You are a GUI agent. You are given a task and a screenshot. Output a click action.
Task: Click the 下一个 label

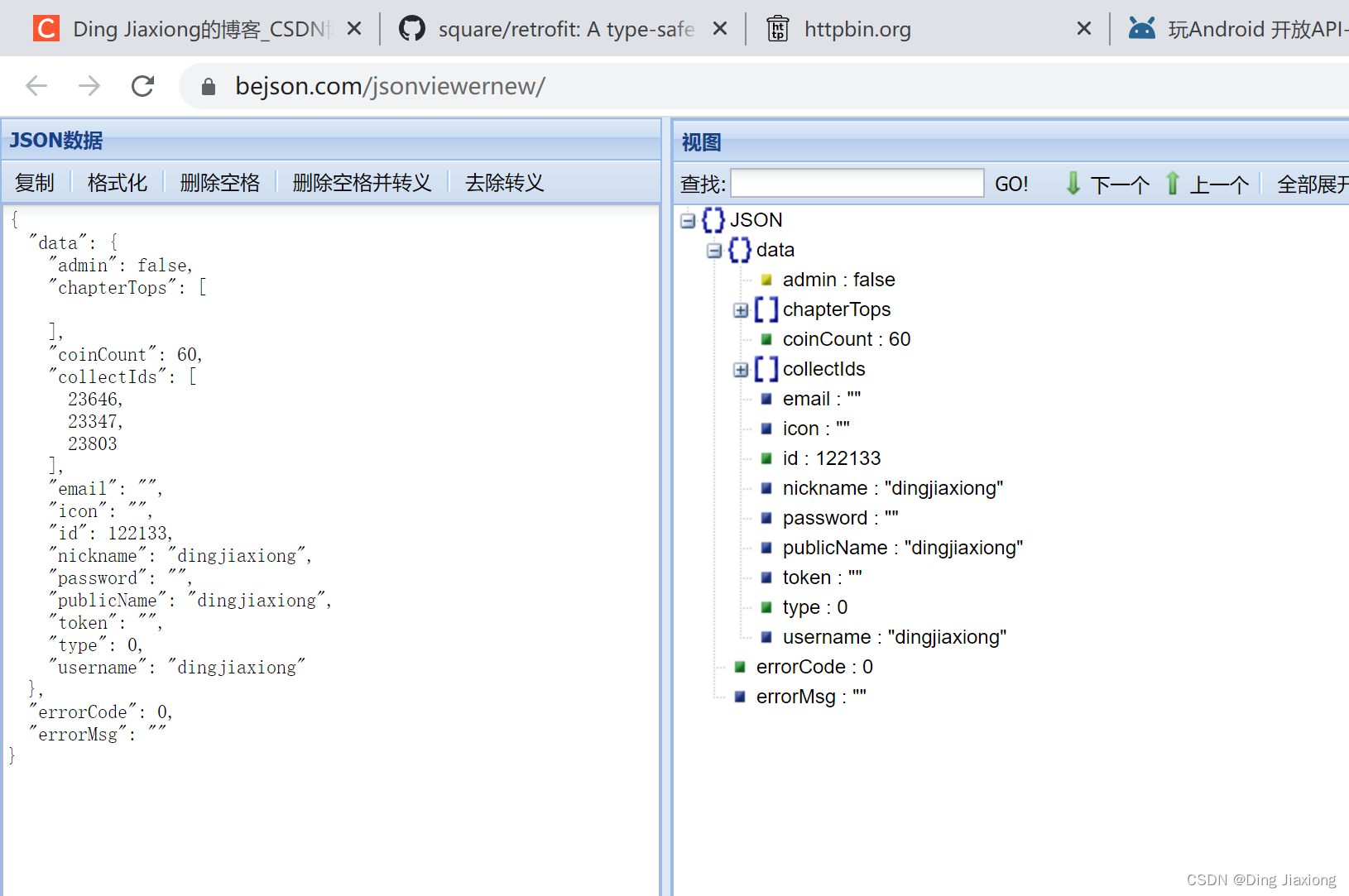tap(1120, 184)
